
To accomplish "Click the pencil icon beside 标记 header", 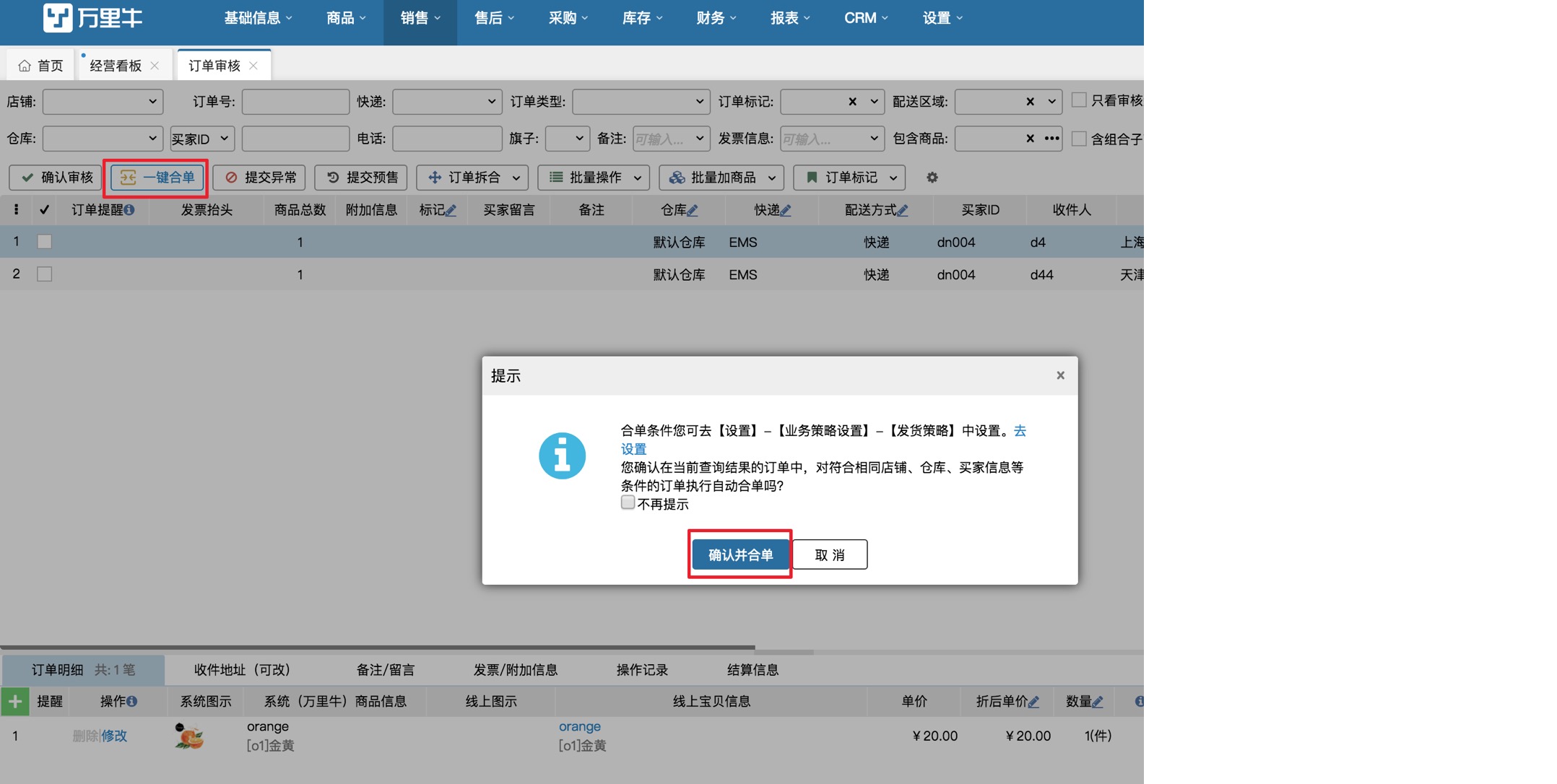I will (451, 210).
